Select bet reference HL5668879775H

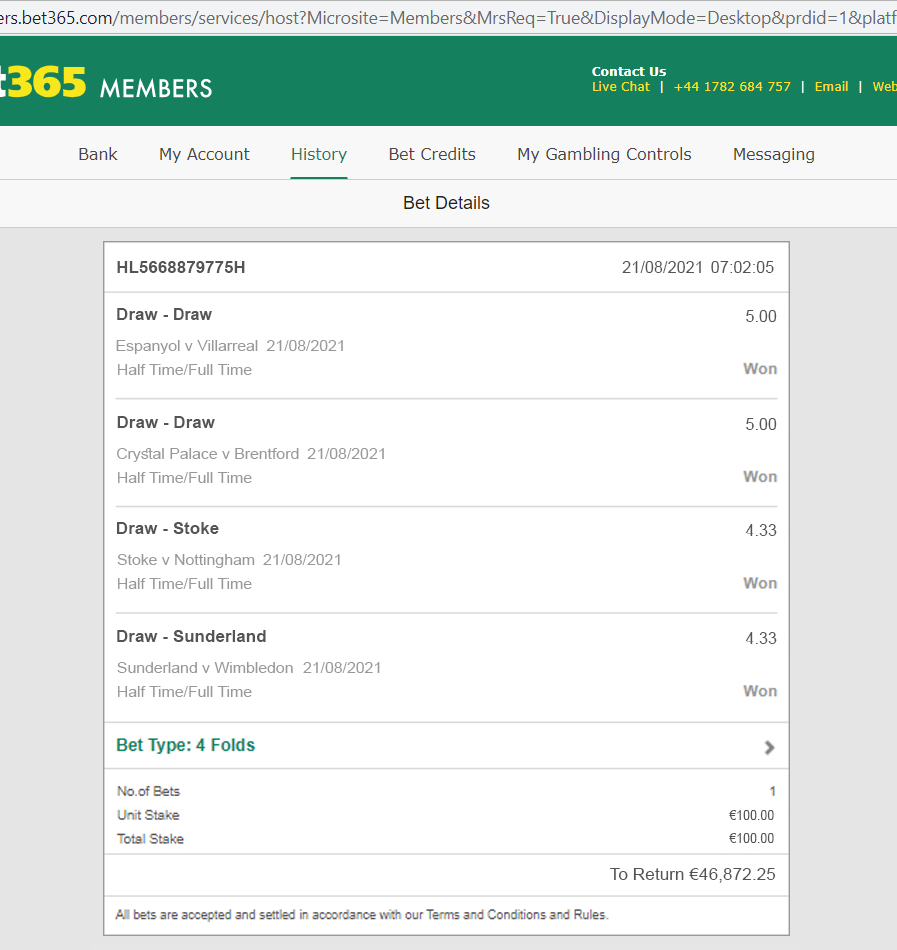[180, 267]
